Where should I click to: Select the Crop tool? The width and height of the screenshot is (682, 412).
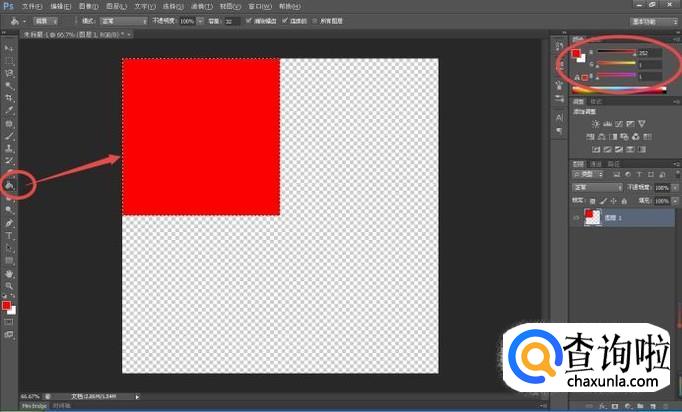coord(9,98)
